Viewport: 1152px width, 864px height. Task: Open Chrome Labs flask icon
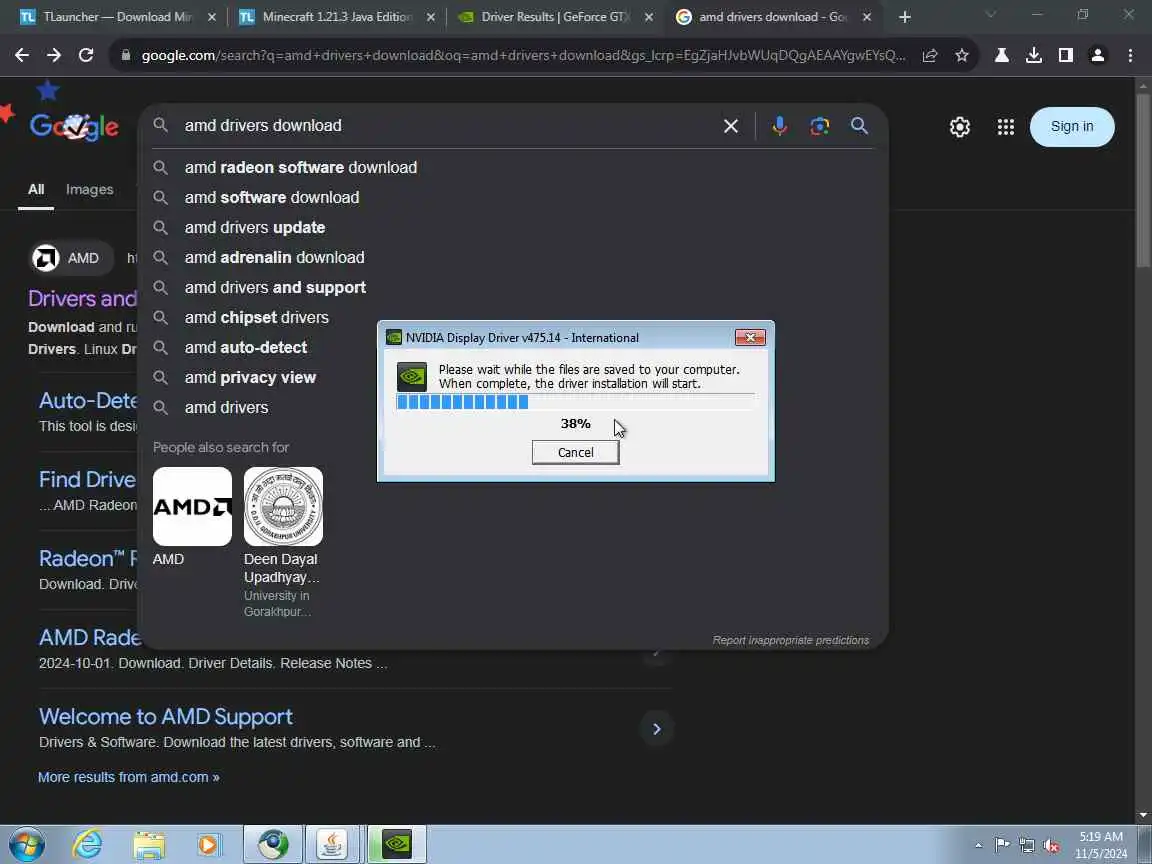click(x=1001, y=55)
